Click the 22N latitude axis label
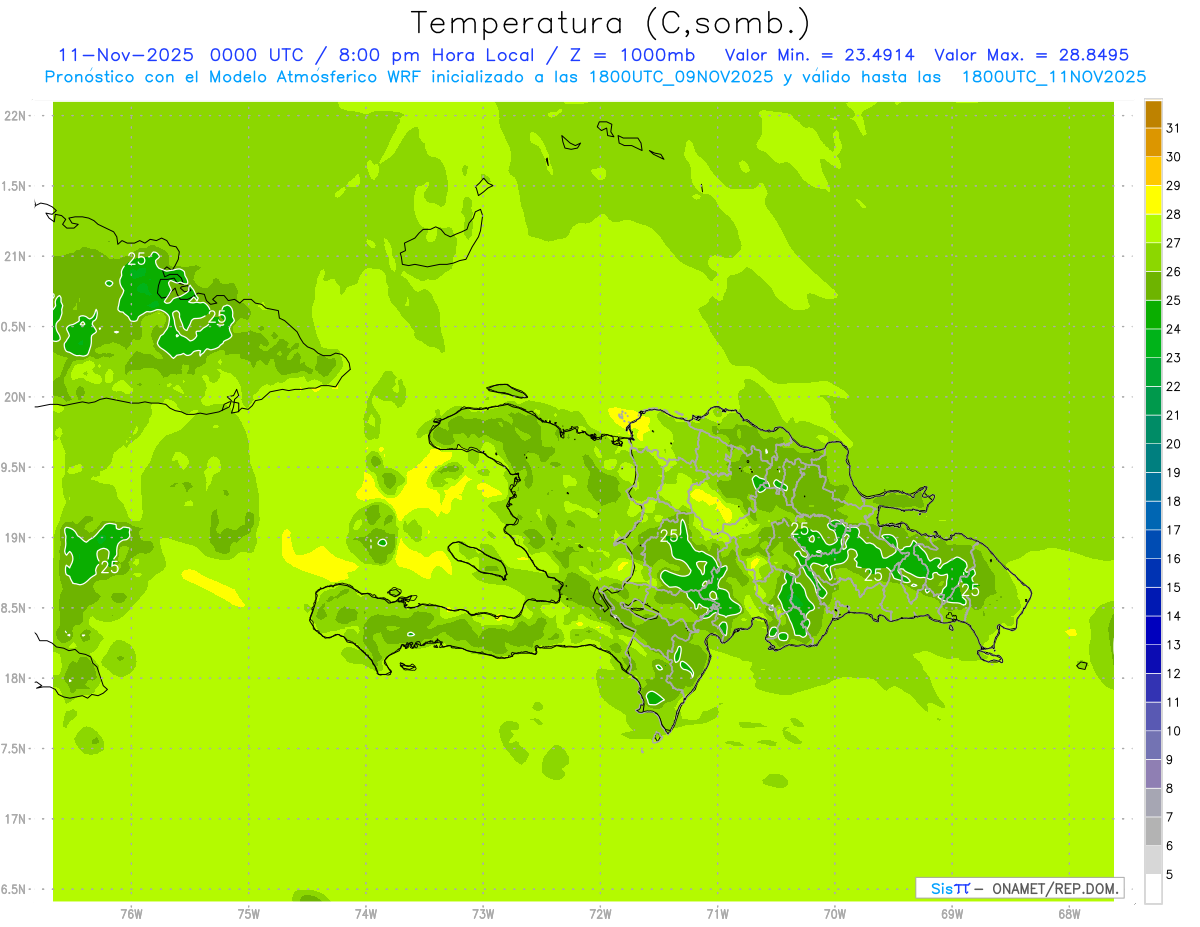This screenshot has width=1200, height=927. coord(16,116)
